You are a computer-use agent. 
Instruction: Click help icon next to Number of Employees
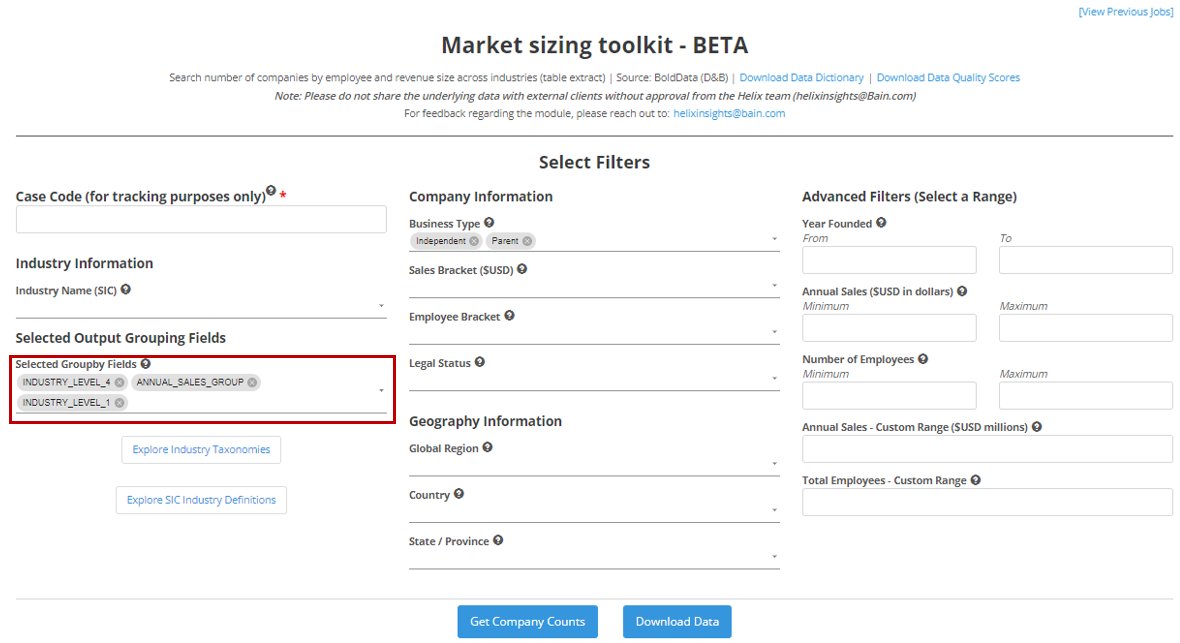tap(923, 359)
